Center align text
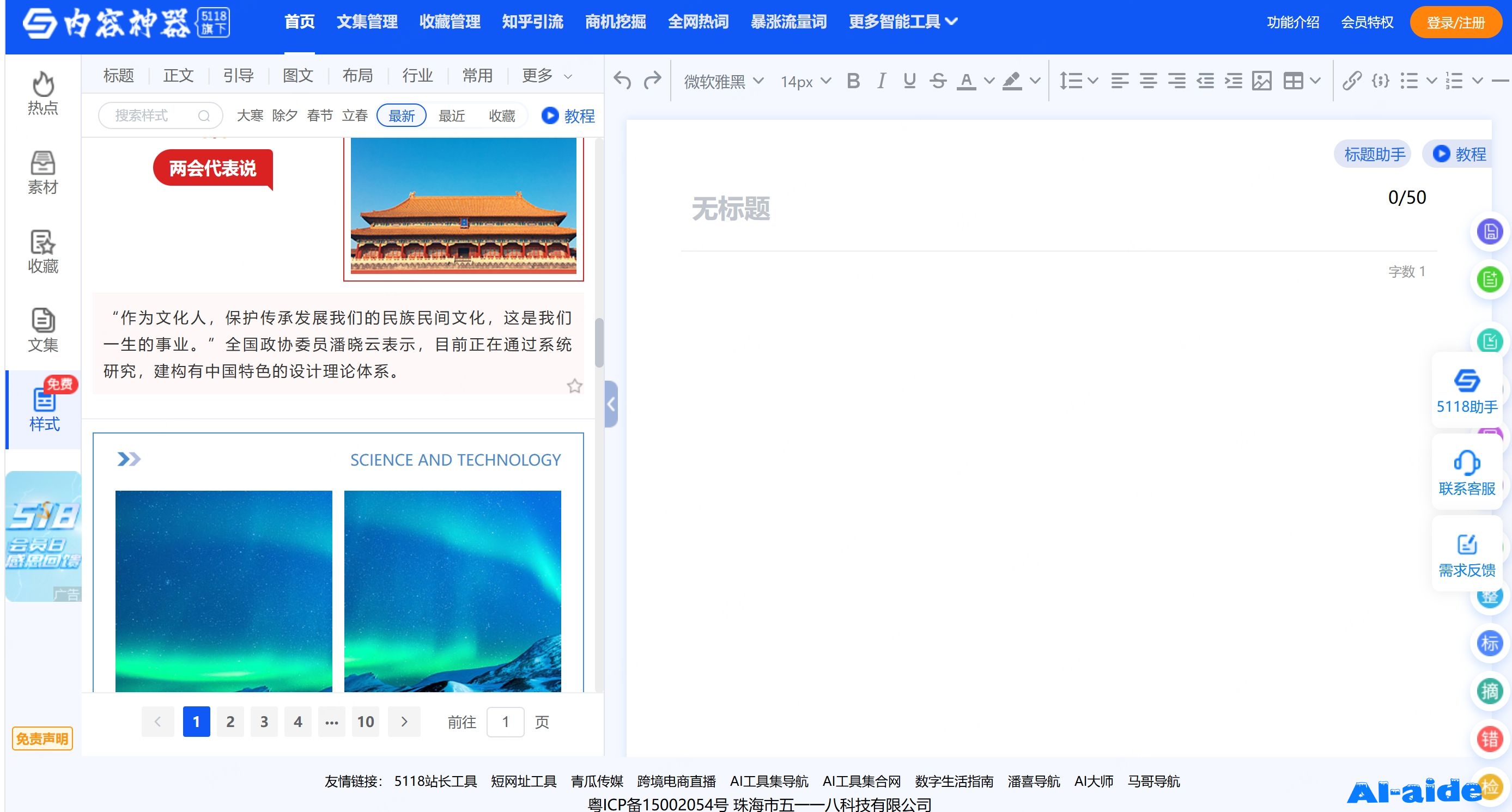 tap(1148, 81)
